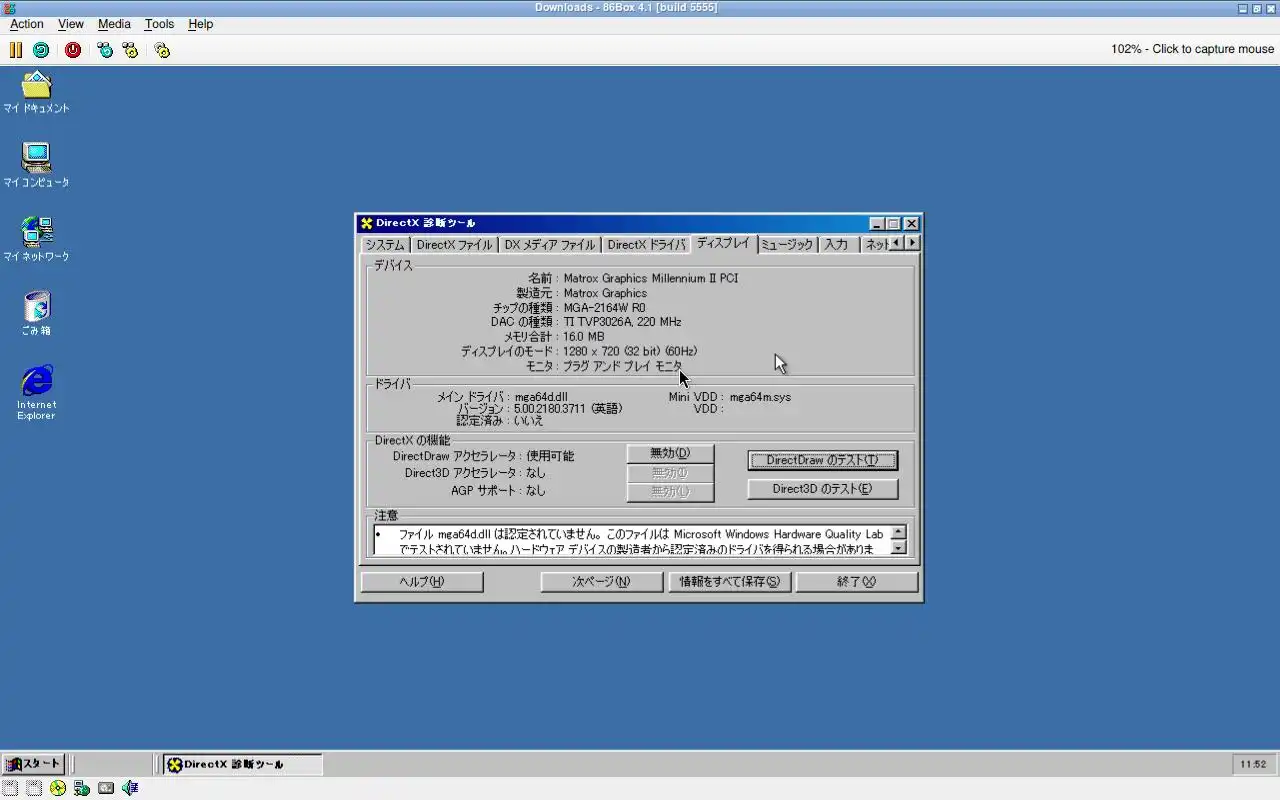Send Ctrl+Alt+Esc using the yellow keys icon

(130, 50)
